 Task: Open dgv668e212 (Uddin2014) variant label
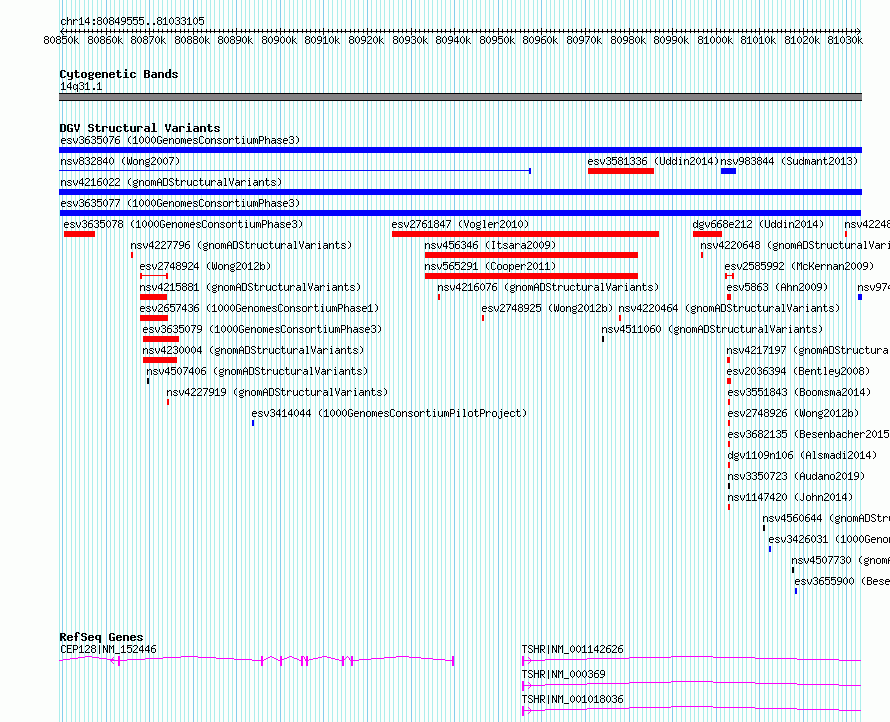[758, 224]
